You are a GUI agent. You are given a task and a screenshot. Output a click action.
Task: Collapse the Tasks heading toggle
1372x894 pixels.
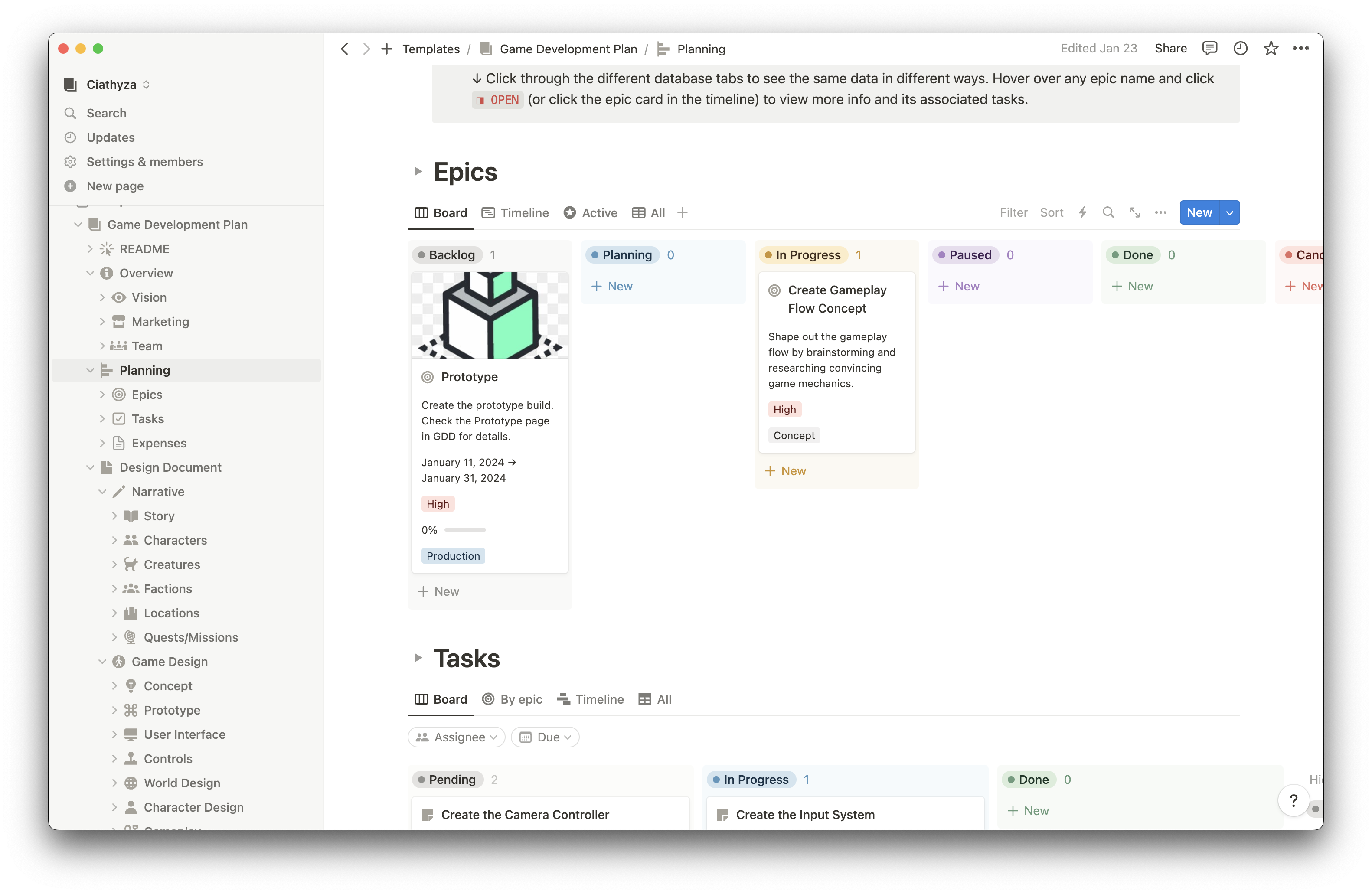tap(418, 658)
